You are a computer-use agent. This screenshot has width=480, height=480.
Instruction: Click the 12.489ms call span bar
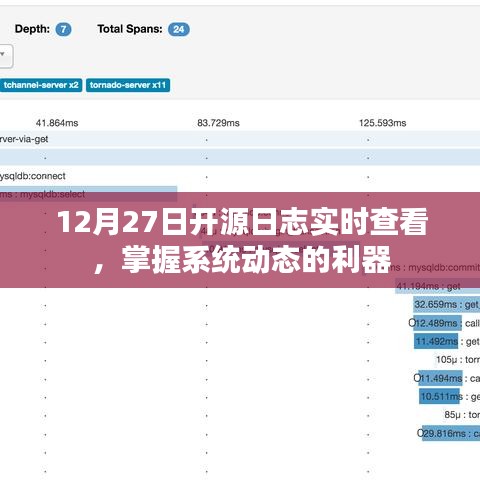437,323
